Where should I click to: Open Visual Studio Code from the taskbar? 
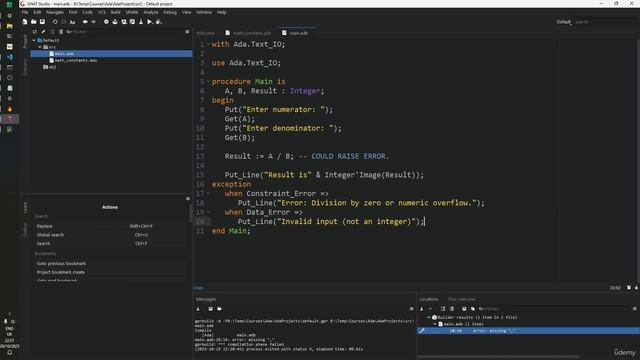pos(9,57)
